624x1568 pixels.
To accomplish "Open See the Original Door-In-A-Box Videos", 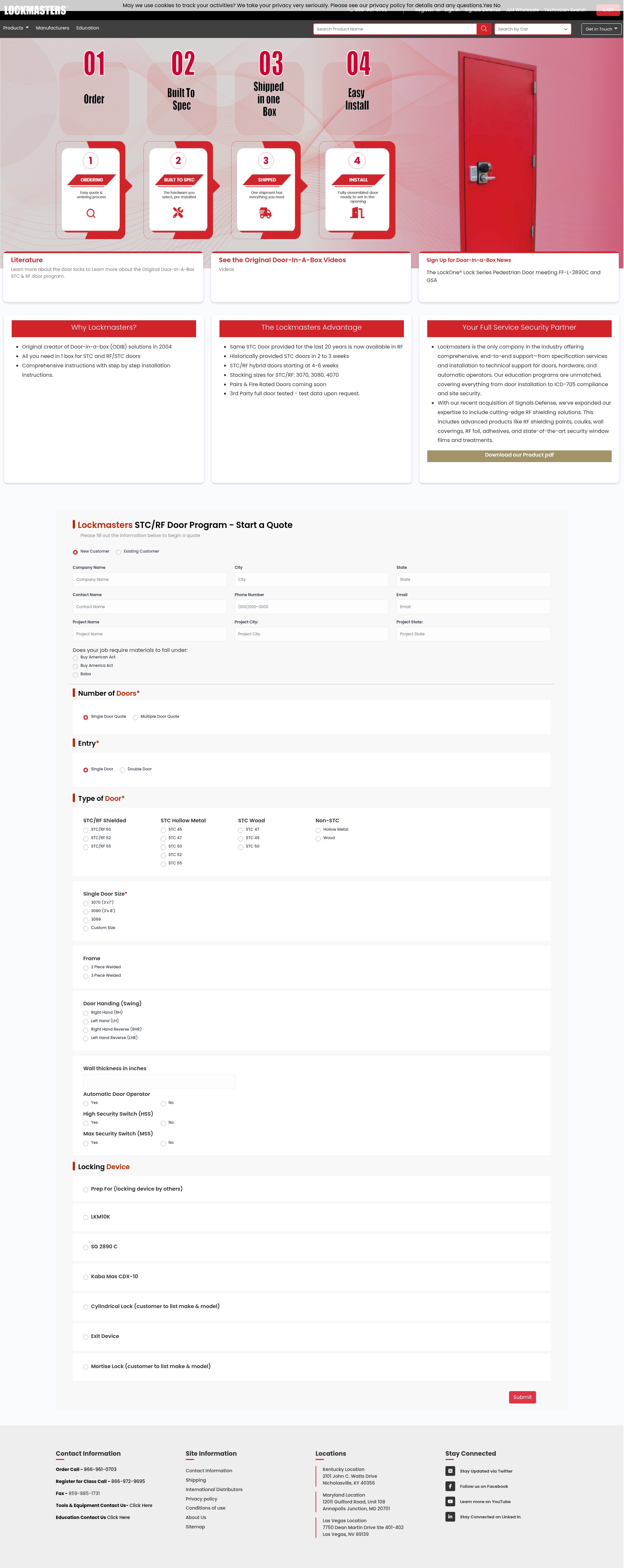I will tap(282, 260).
